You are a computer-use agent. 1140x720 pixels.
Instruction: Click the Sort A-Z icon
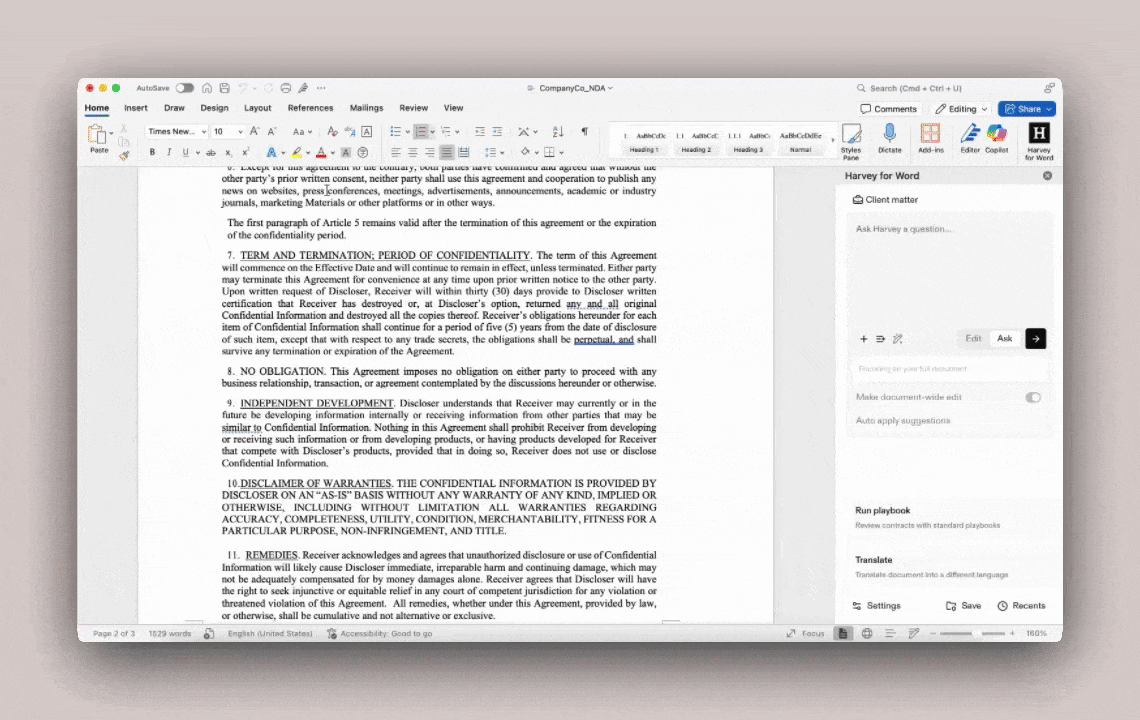558,132
